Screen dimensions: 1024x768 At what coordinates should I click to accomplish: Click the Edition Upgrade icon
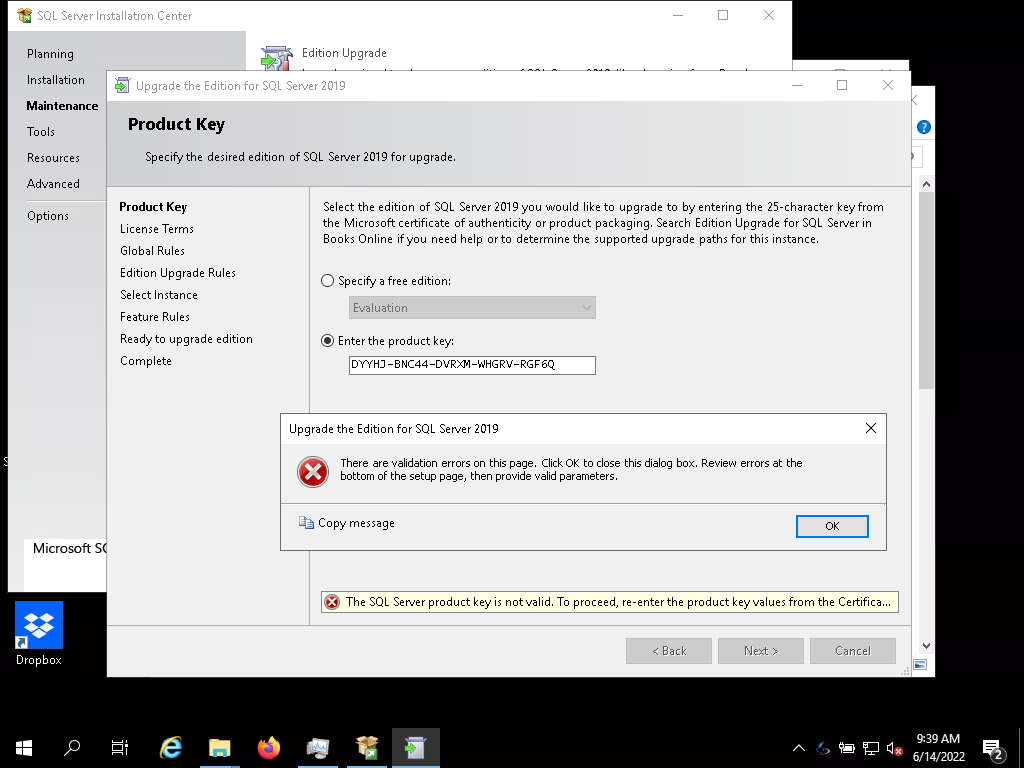[276, 58]
